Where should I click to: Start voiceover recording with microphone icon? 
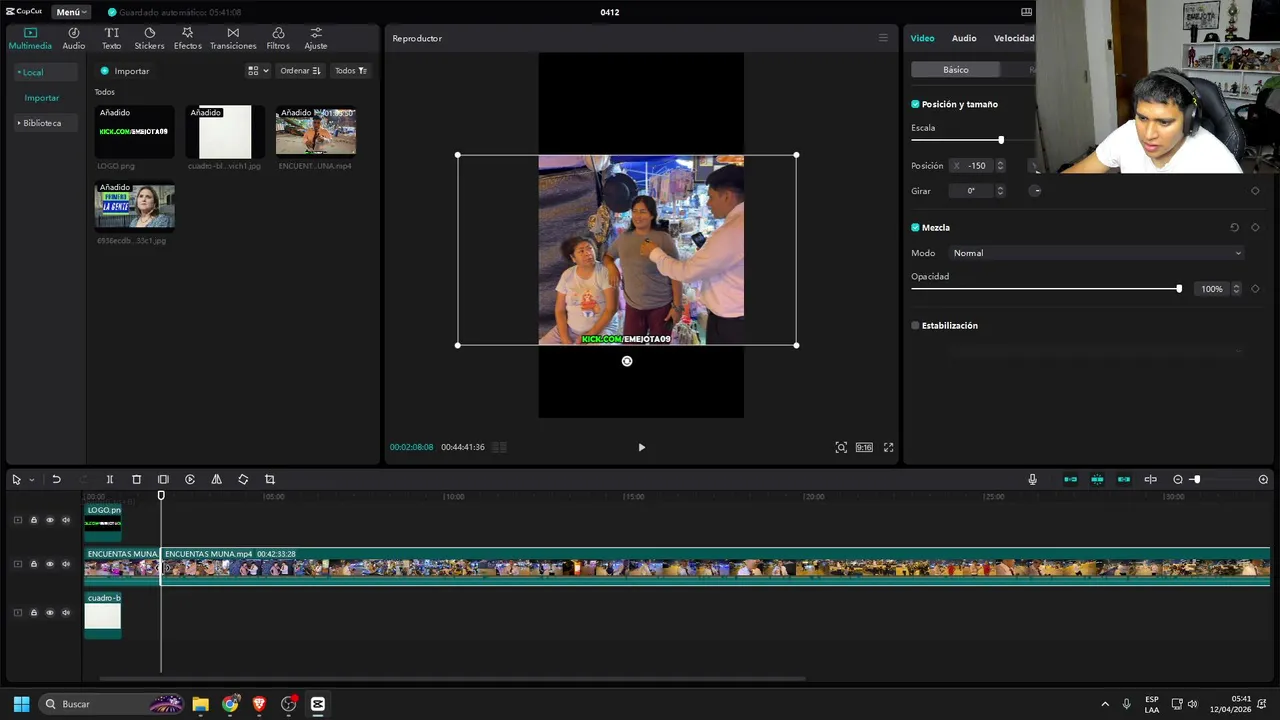pos(1033,480)
